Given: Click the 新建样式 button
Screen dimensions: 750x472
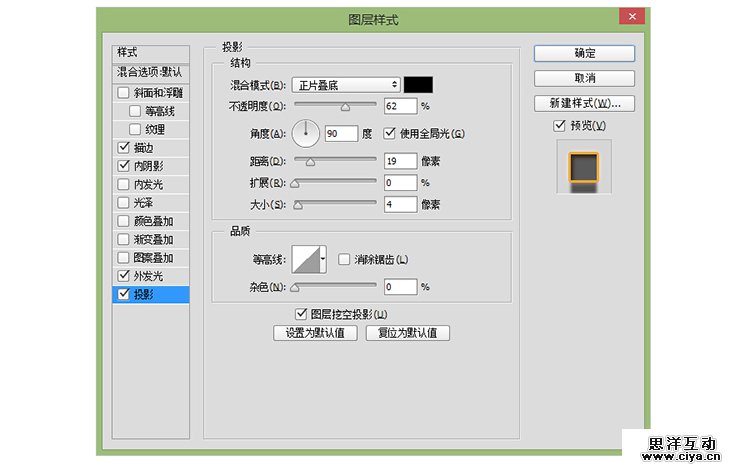Looking at the screenshot, I should tap(584, 103).
